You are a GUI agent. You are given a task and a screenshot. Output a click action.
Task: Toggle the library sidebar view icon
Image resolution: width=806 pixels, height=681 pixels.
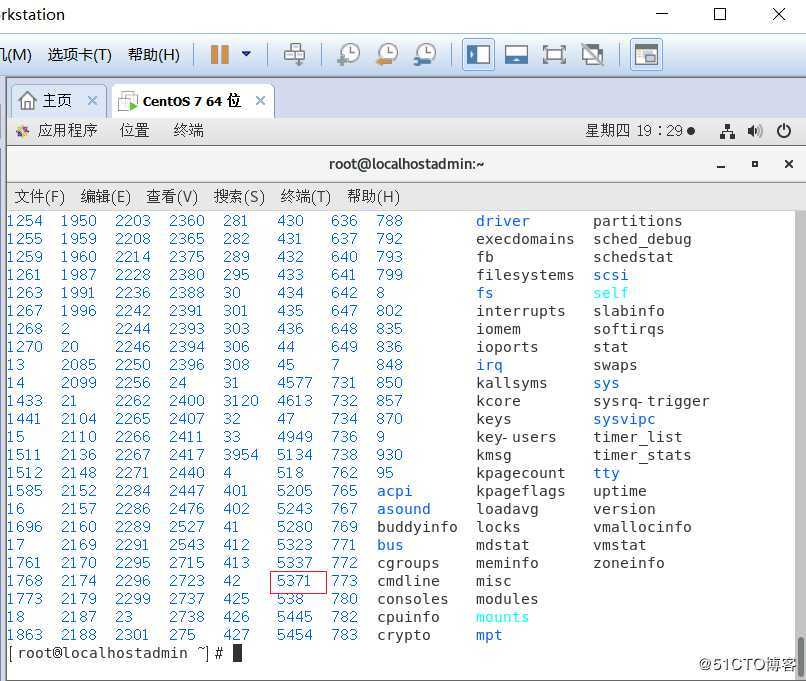pyautogui.click(x=479, y=54)
